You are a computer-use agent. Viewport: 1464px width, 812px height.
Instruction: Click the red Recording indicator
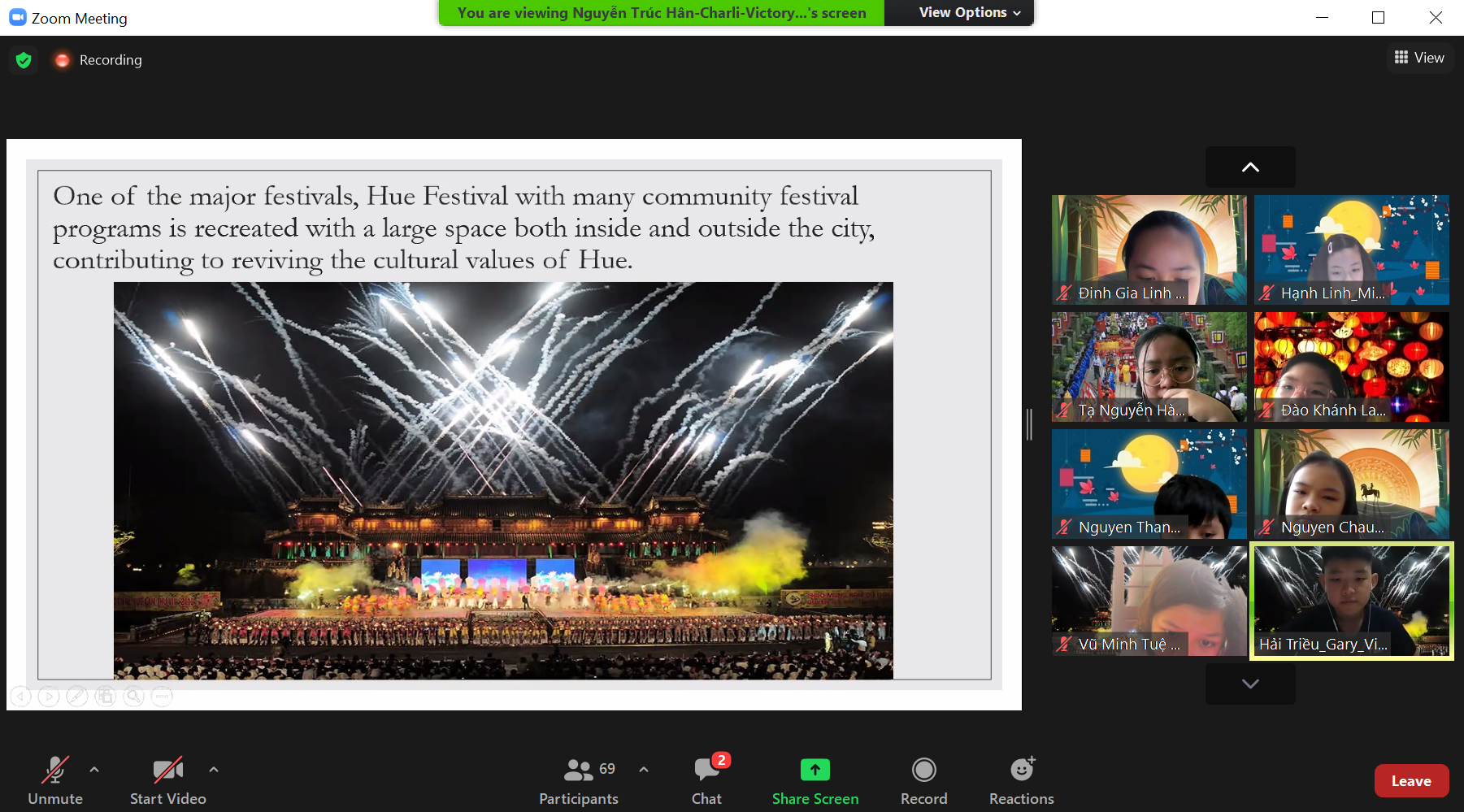[x=63, y=60]
